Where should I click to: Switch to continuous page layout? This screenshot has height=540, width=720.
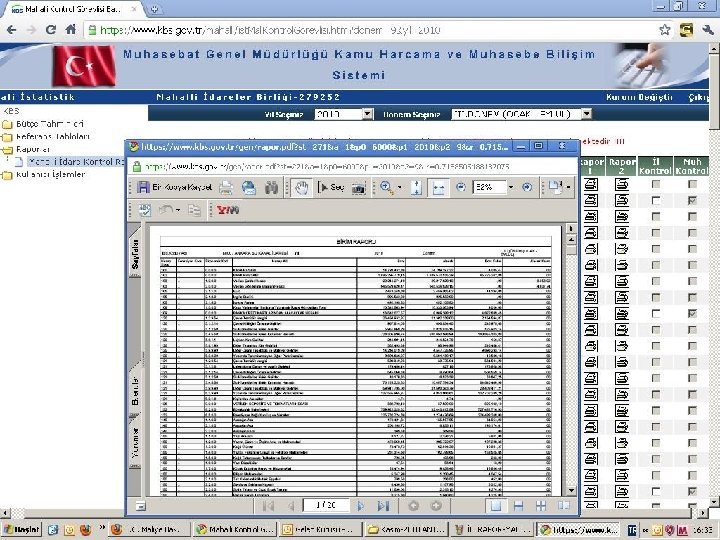click(x=518, y=506)
